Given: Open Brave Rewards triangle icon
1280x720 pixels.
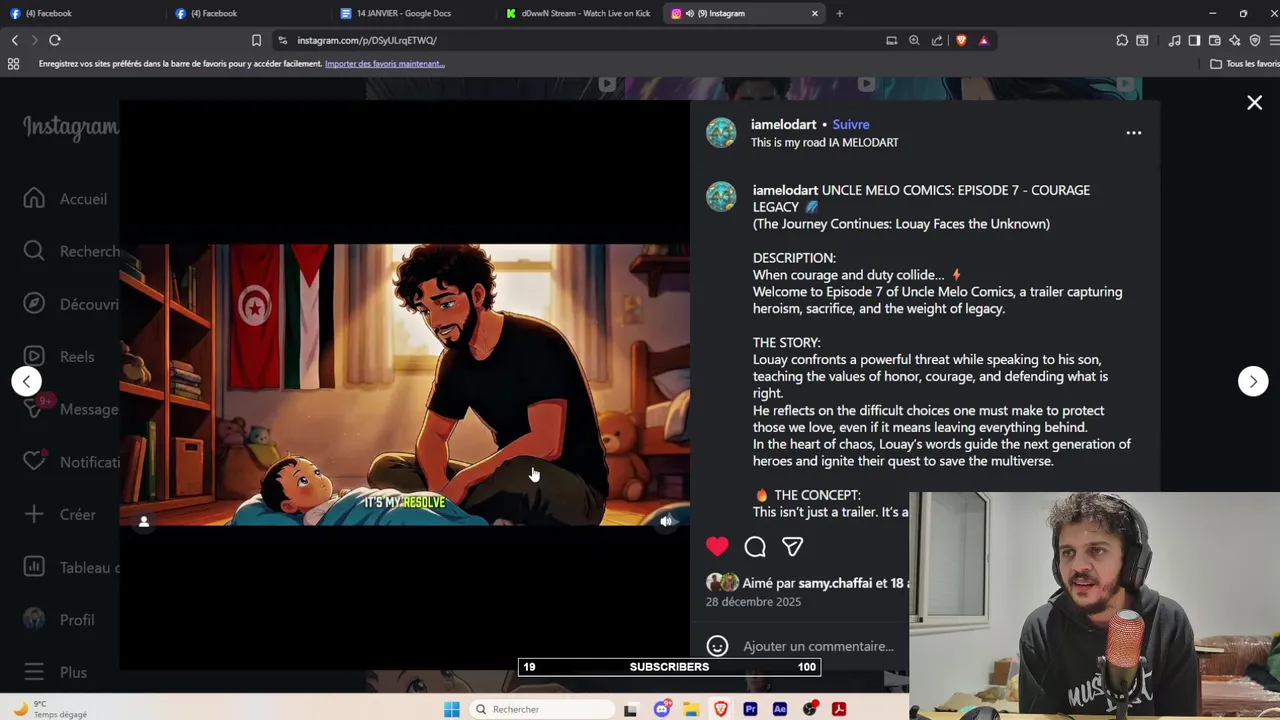Looking at the screenshot, I should [984, 40].
